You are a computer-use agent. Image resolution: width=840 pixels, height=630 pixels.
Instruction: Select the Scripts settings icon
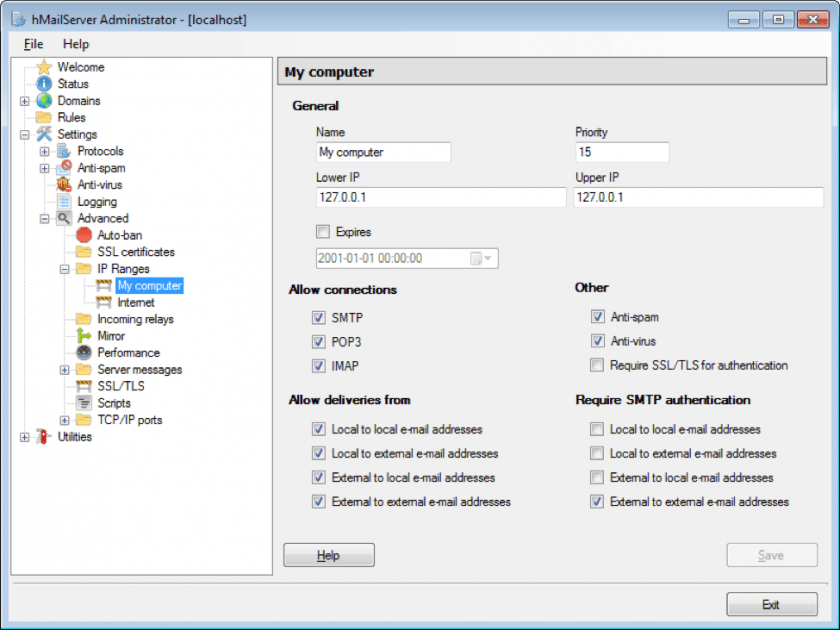click(85, 403)
